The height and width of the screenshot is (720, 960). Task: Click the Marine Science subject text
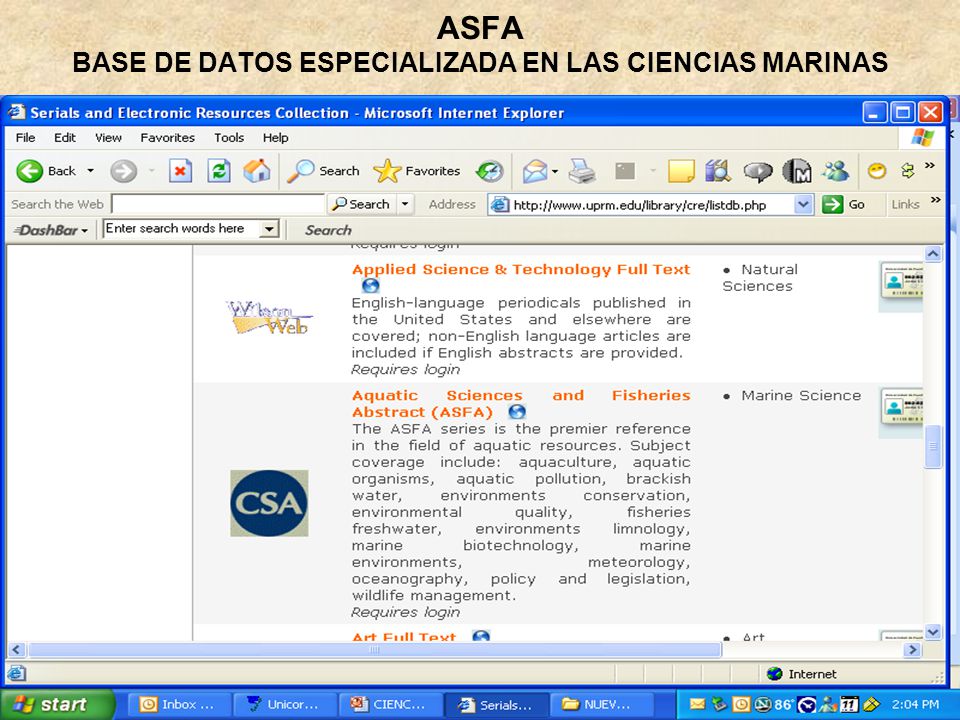point(801,396)
